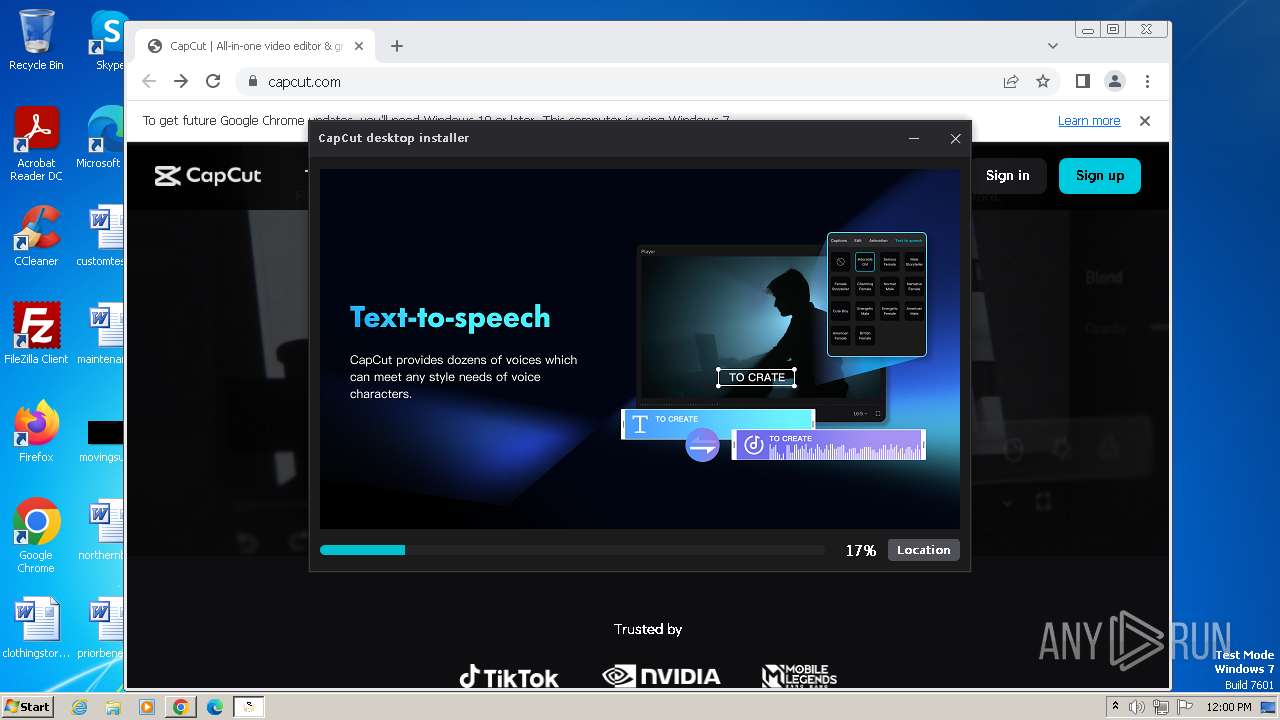Click the NVIDIA logo under Trusted by
Screen dimensions: 1280x720
pyautogui.click(x=661, y=677)
